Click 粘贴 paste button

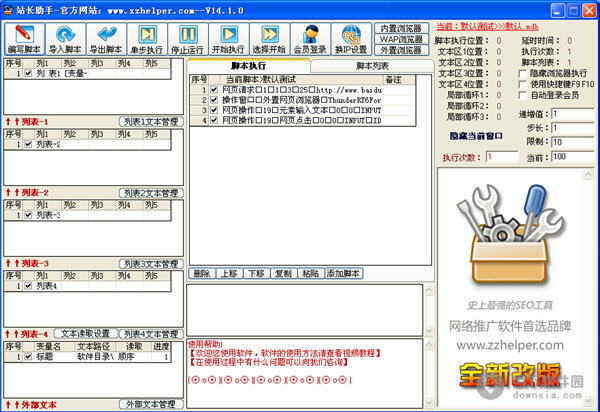pyautogui.click(x=310, y=274)
